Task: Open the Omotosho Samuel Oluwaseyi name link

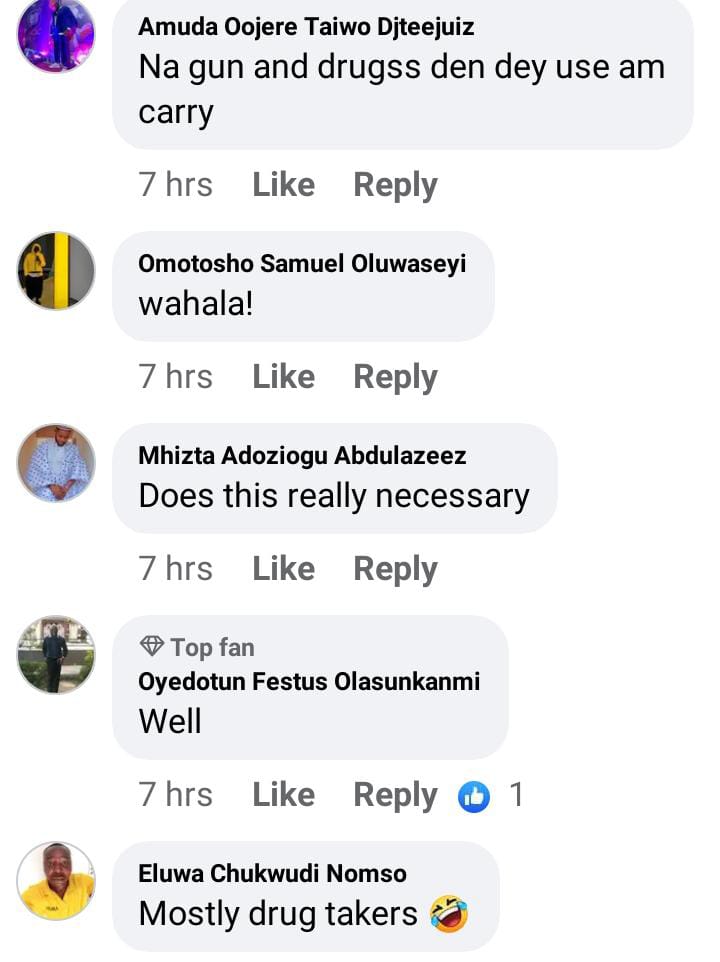Action: [302, 264]
